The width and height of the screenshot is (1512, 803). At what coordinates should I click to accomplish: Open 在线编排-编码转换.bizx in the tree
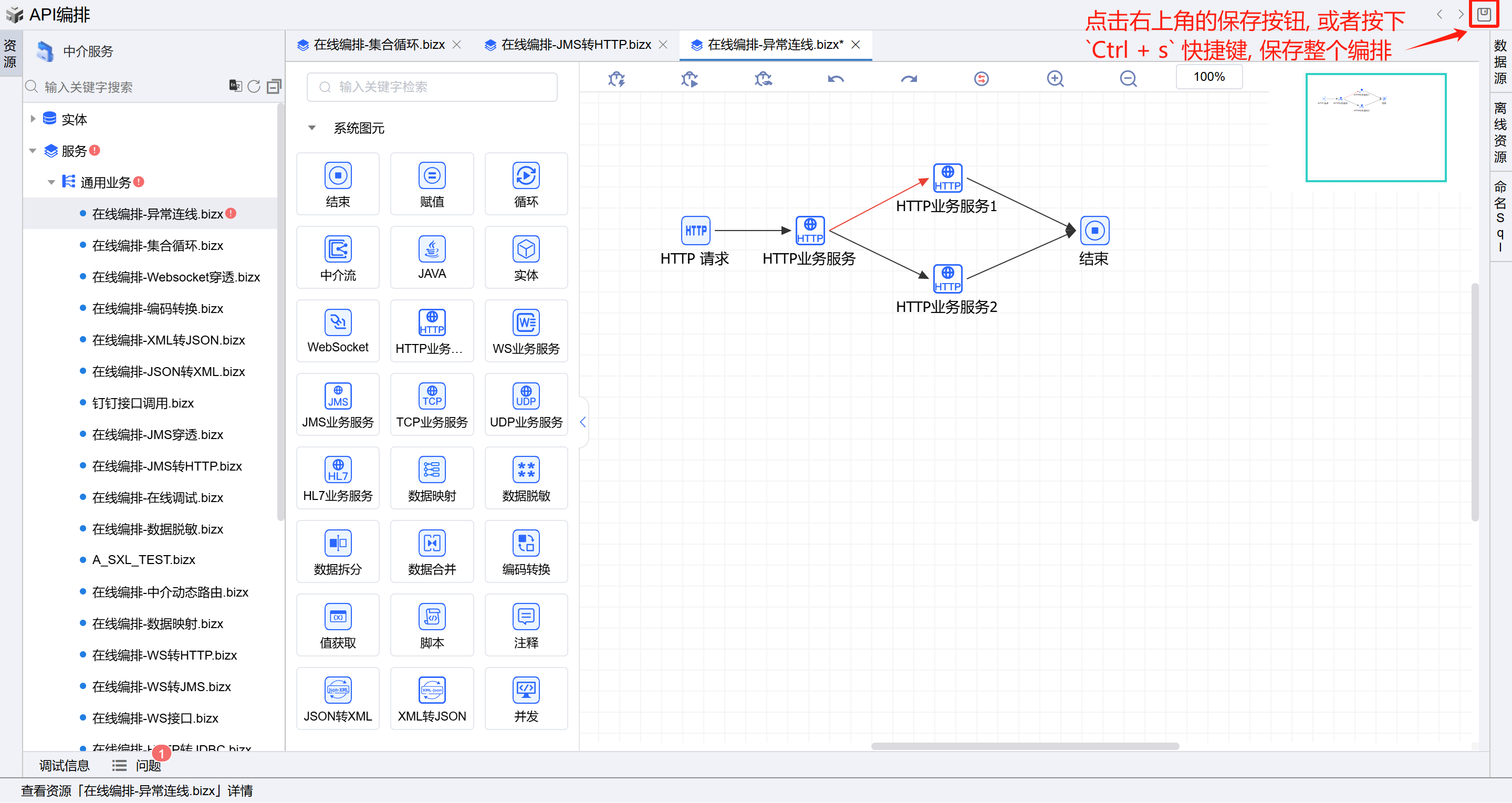(x=158, y=309)
